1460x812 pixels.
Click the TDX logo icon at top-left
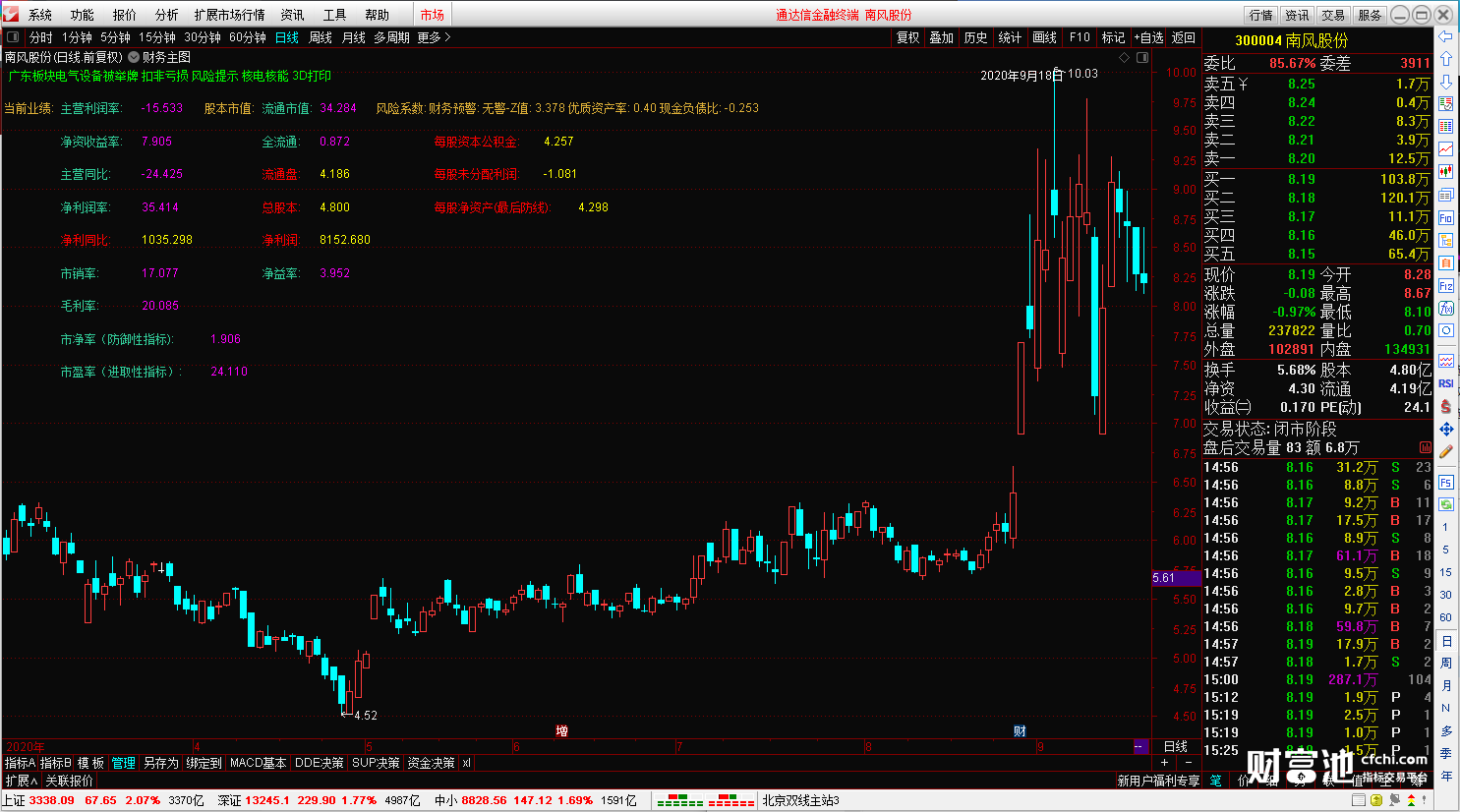point(11,14)
